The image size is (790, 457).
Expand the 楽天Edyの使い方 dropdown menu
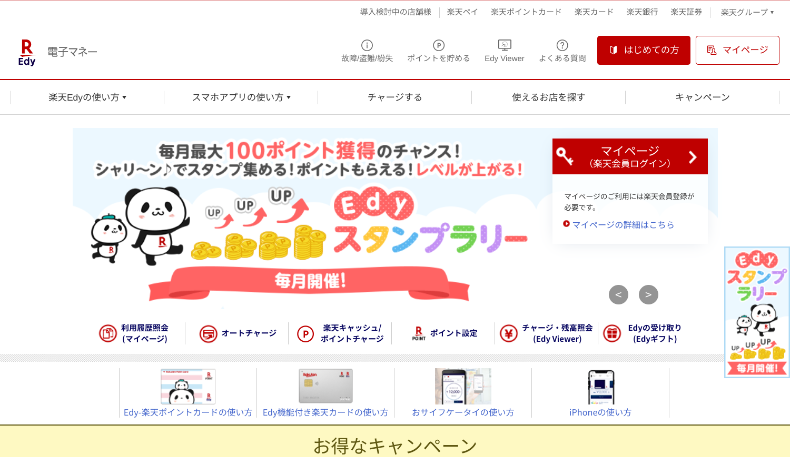point(87,97)
